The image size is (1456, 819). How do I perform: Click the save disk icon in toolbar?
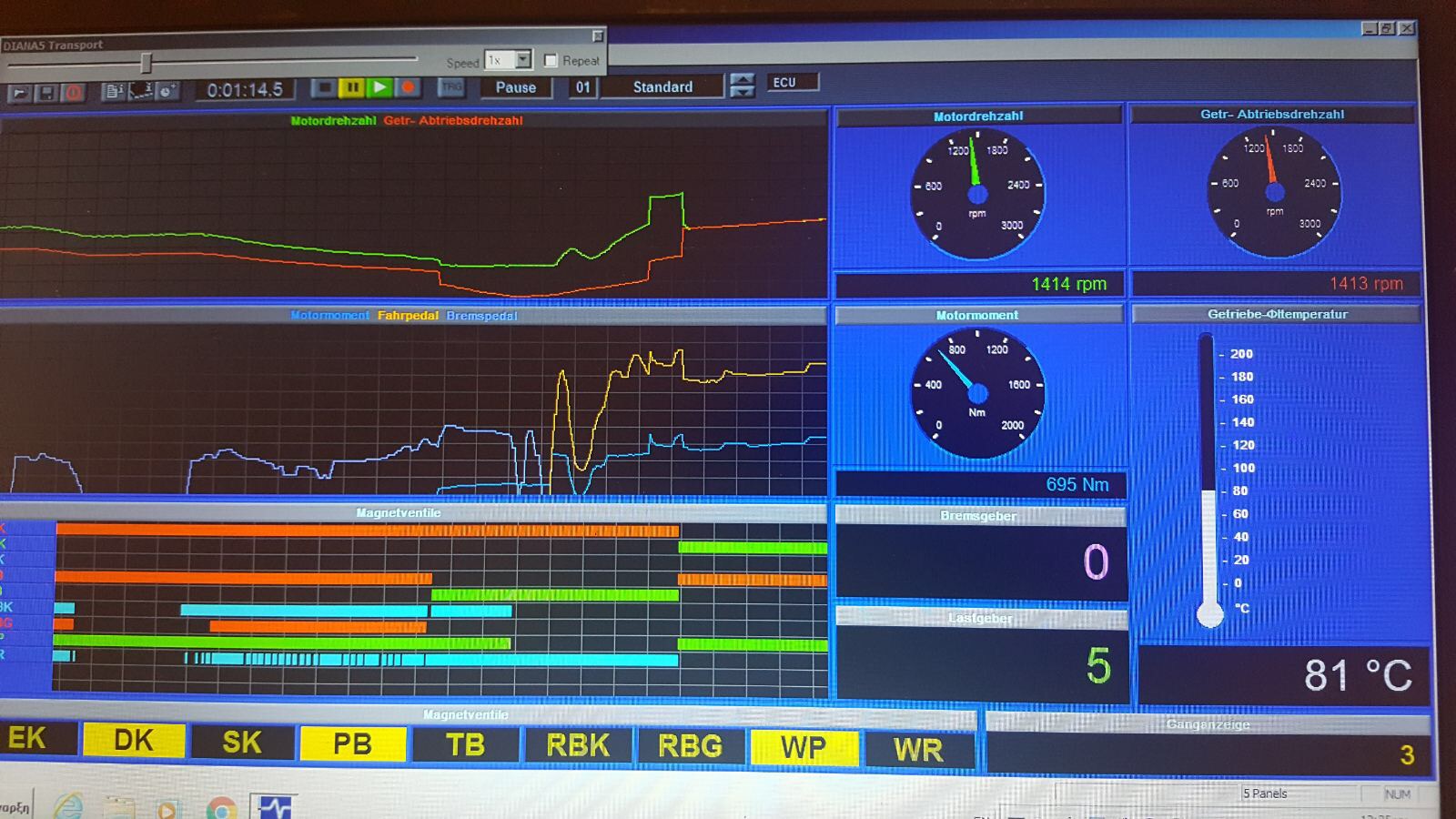pyautogui.click(x=47, y=92)
